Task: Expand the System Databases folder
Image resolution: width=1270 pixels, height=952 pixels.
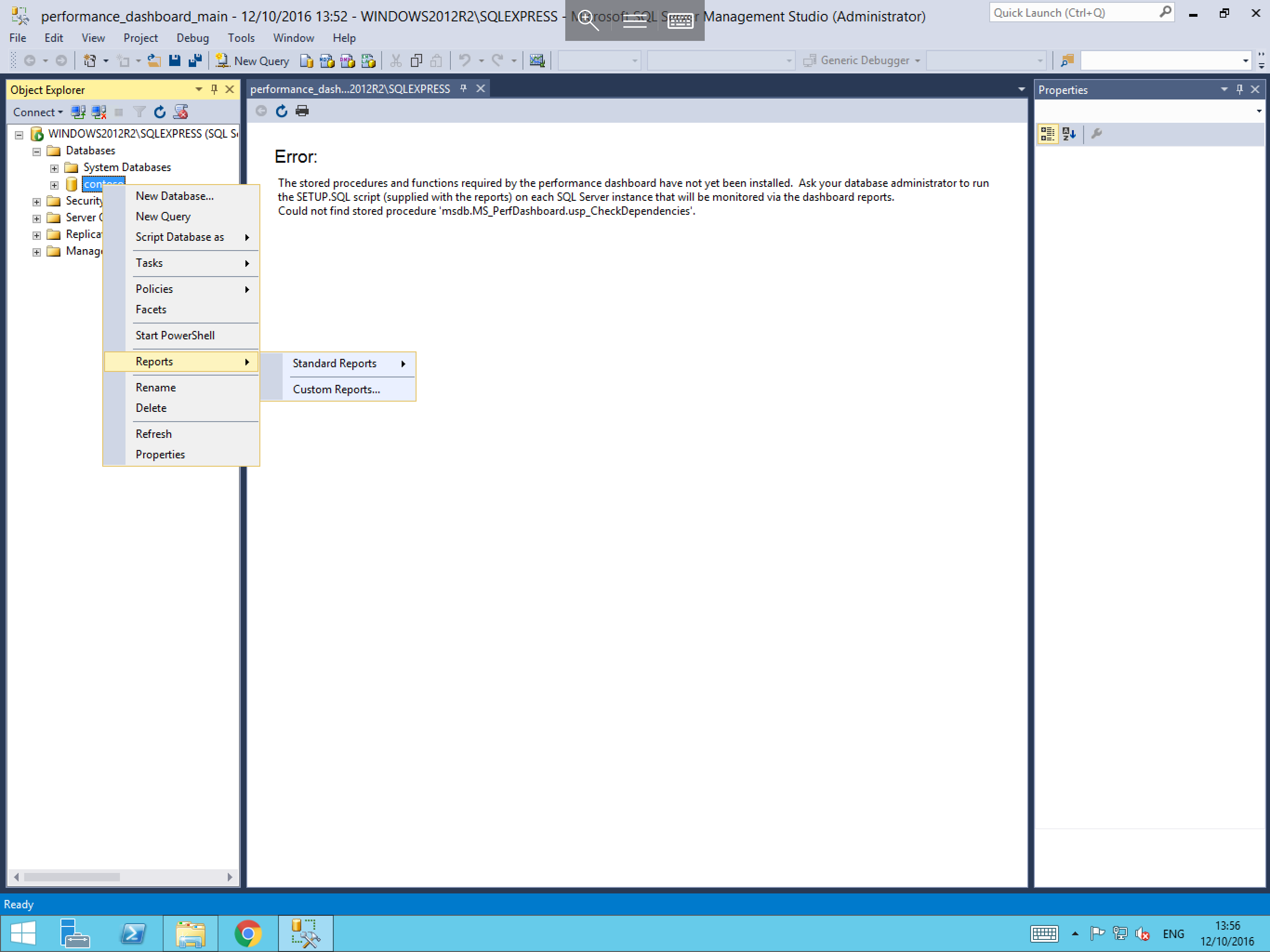Action: pos(54,168)
